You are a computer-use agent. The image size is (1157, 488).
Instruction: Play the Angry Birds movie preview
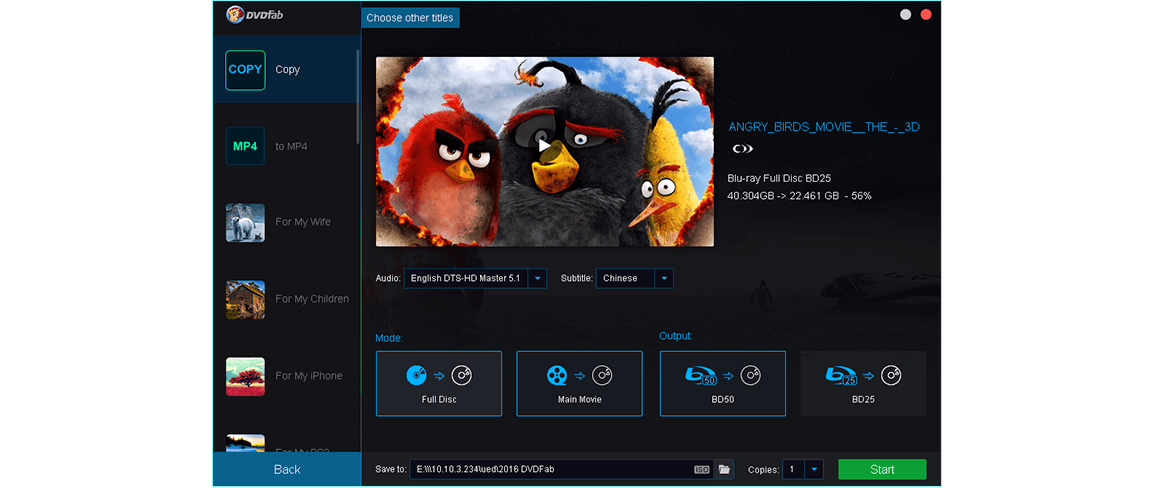click(x=545, y=145)
